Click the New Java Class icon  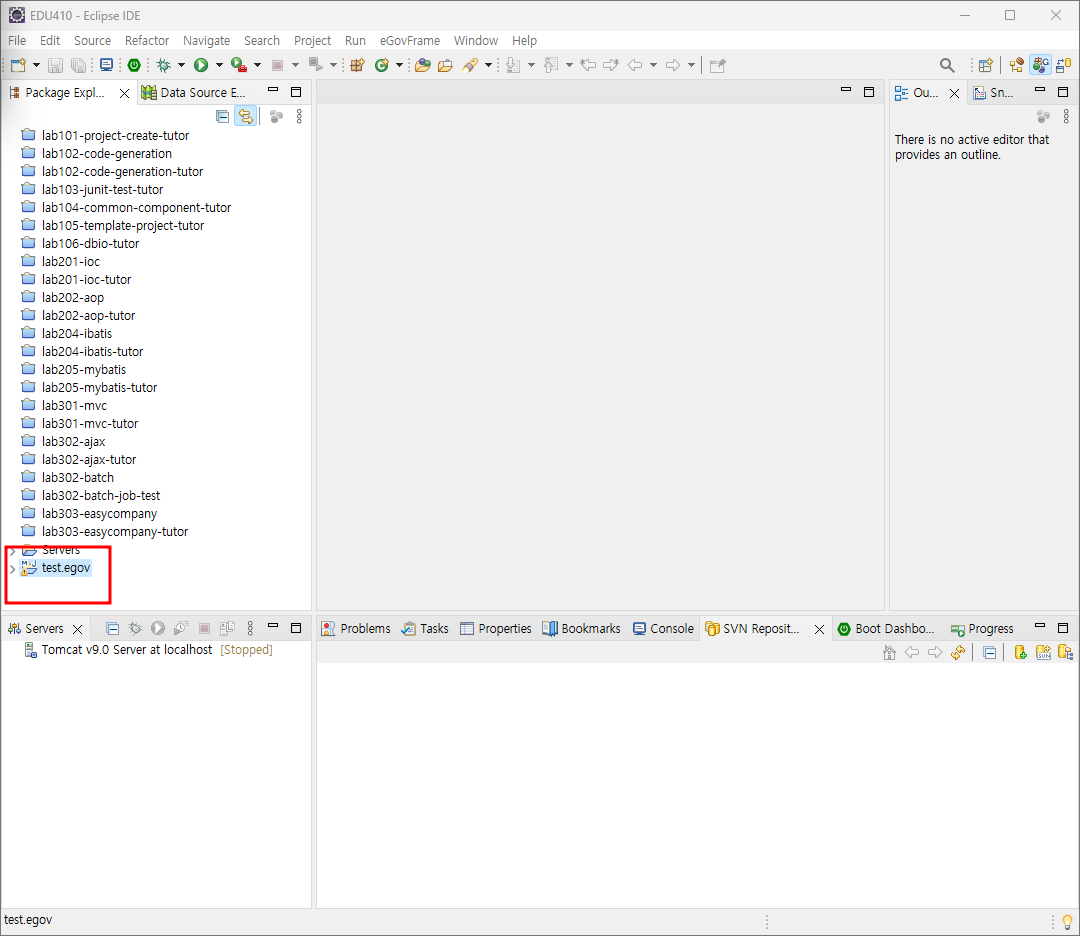(x=382, y=65)
